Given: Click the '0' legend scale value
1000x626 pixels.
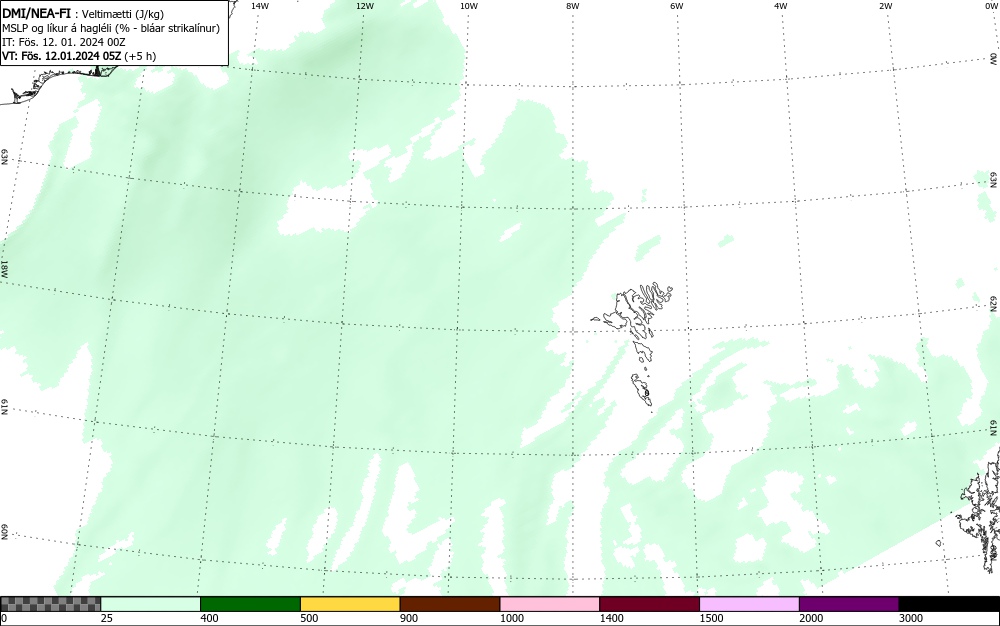Looking at the screenshot, I should 4,618.
